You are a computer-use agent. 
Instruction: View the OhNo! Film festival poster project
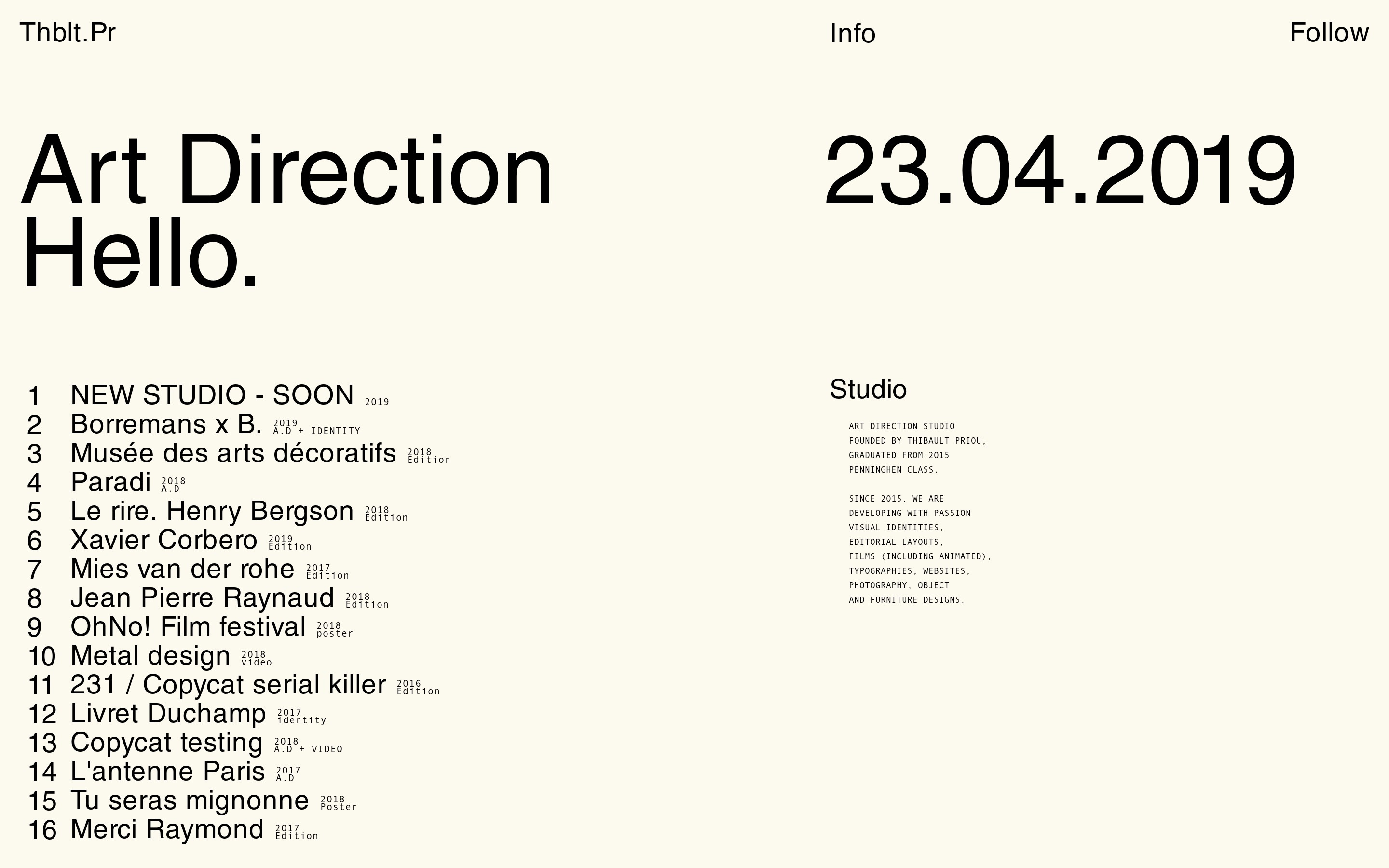[188, 627]
